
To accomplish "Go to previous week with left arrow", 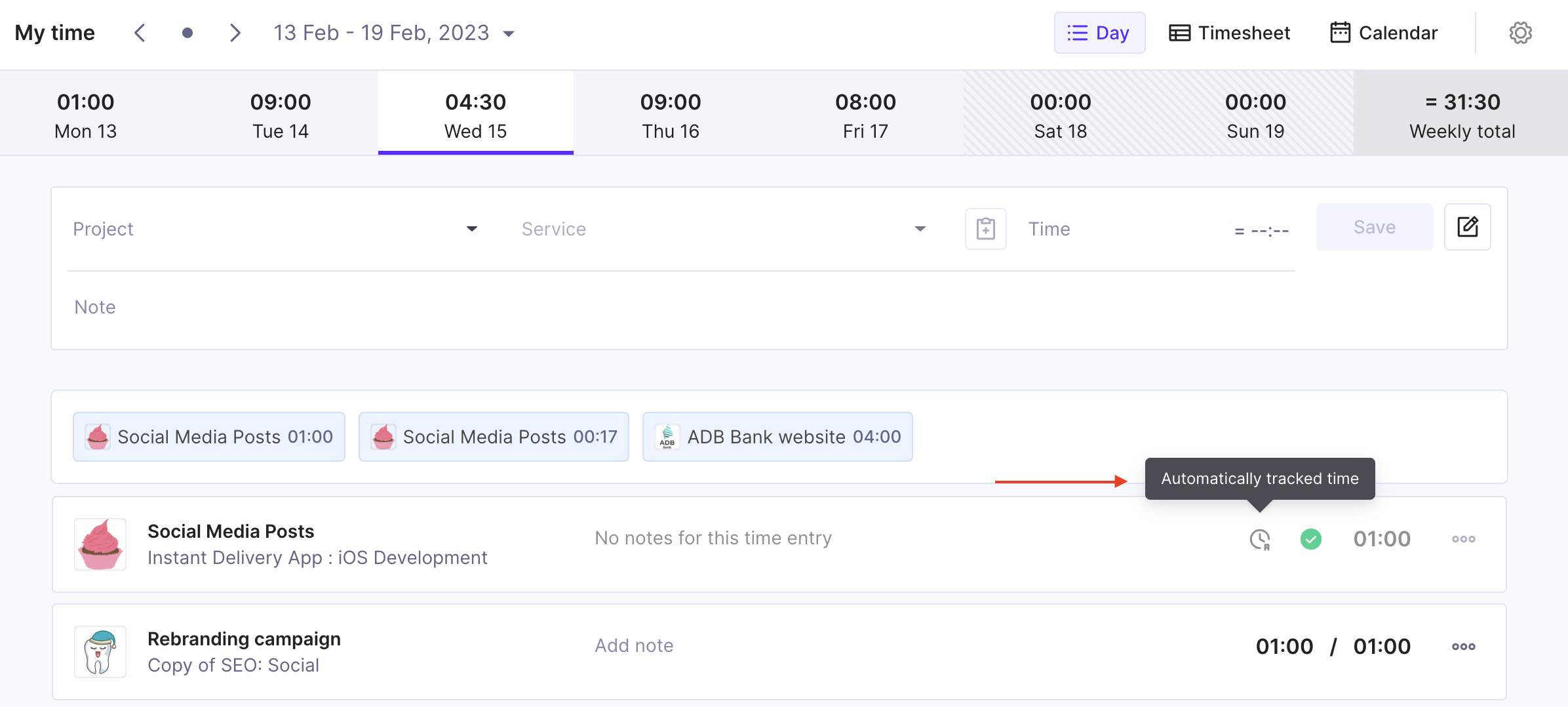I will [140, 33].
